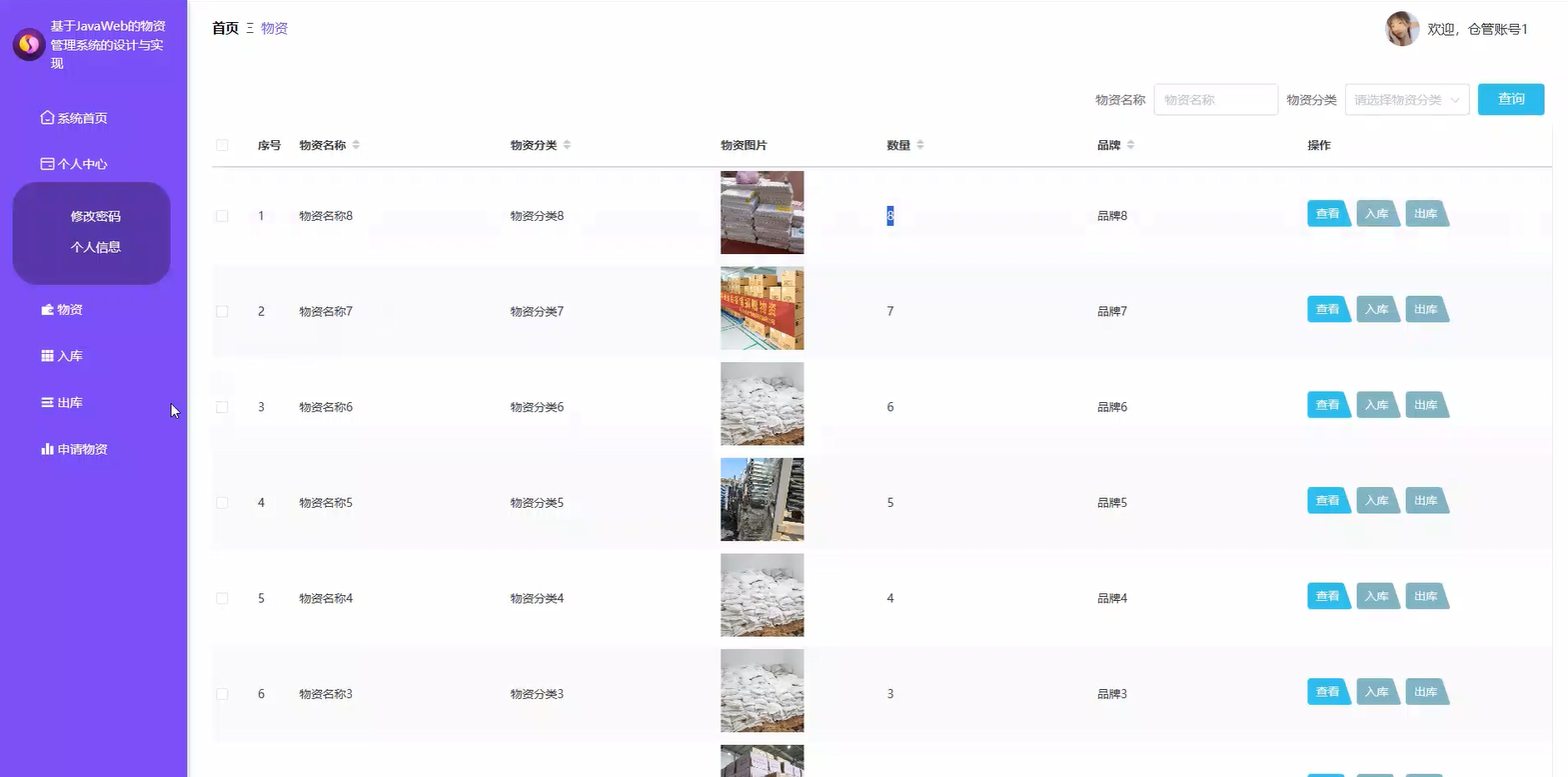Check the row for 物资名称8
The image size is (1568, 777).
(222, 216)
